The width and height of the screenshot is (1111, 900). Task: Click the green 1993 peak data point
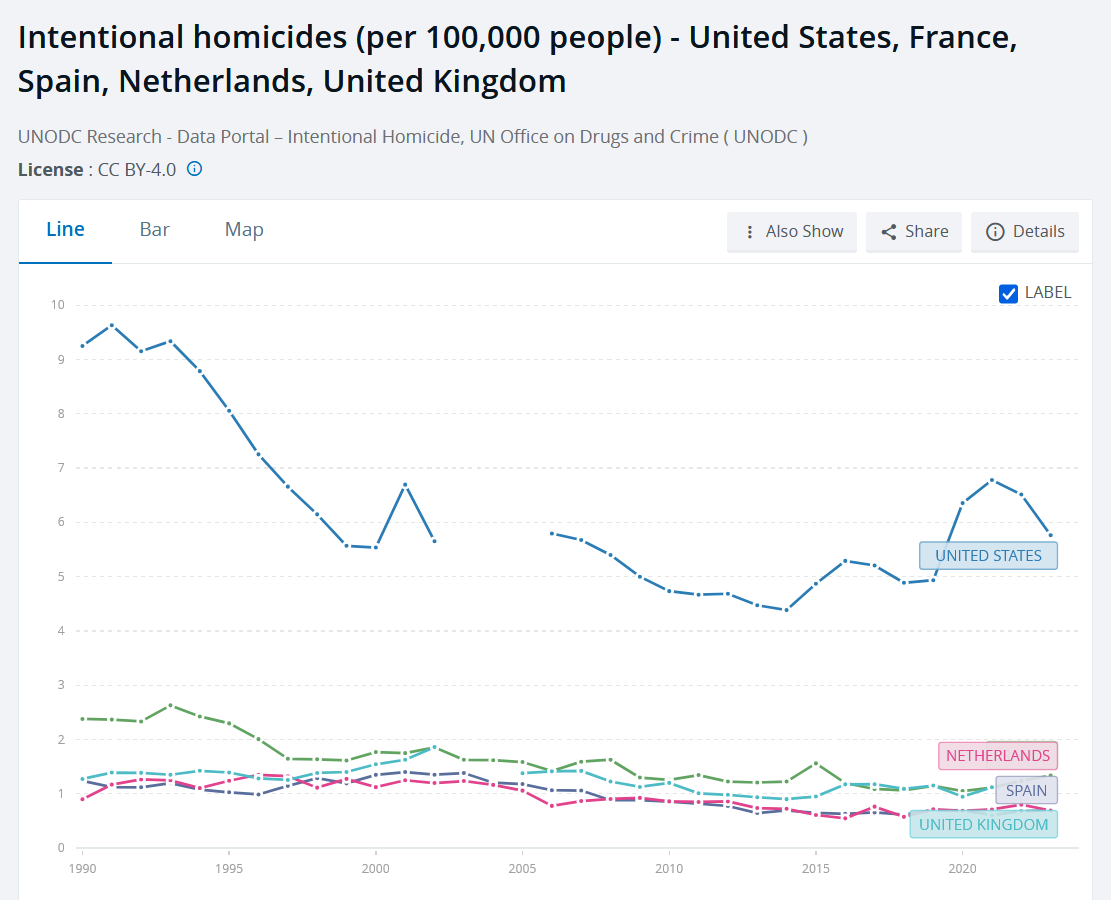170,706
